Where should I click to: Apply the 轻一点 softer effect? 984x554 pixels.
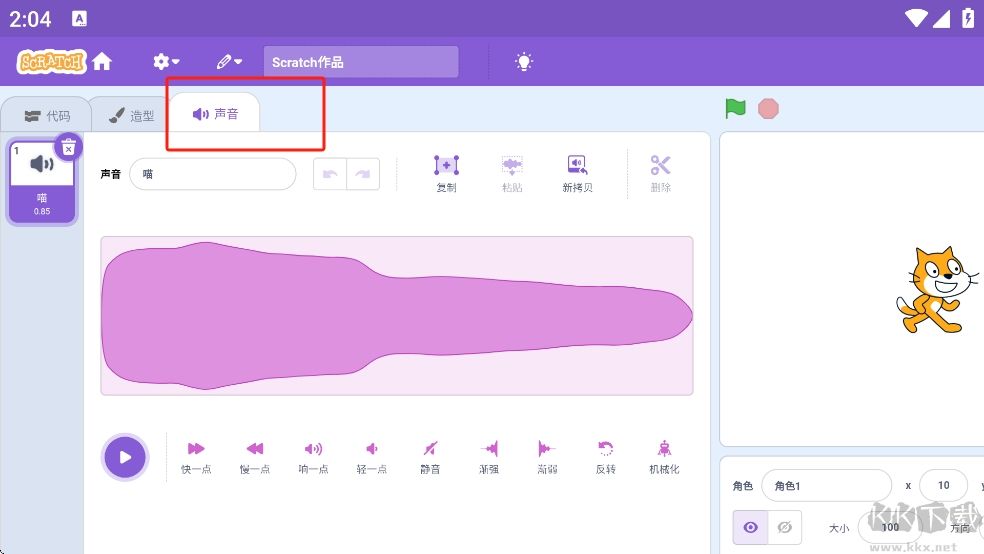(x=372, y=457)
